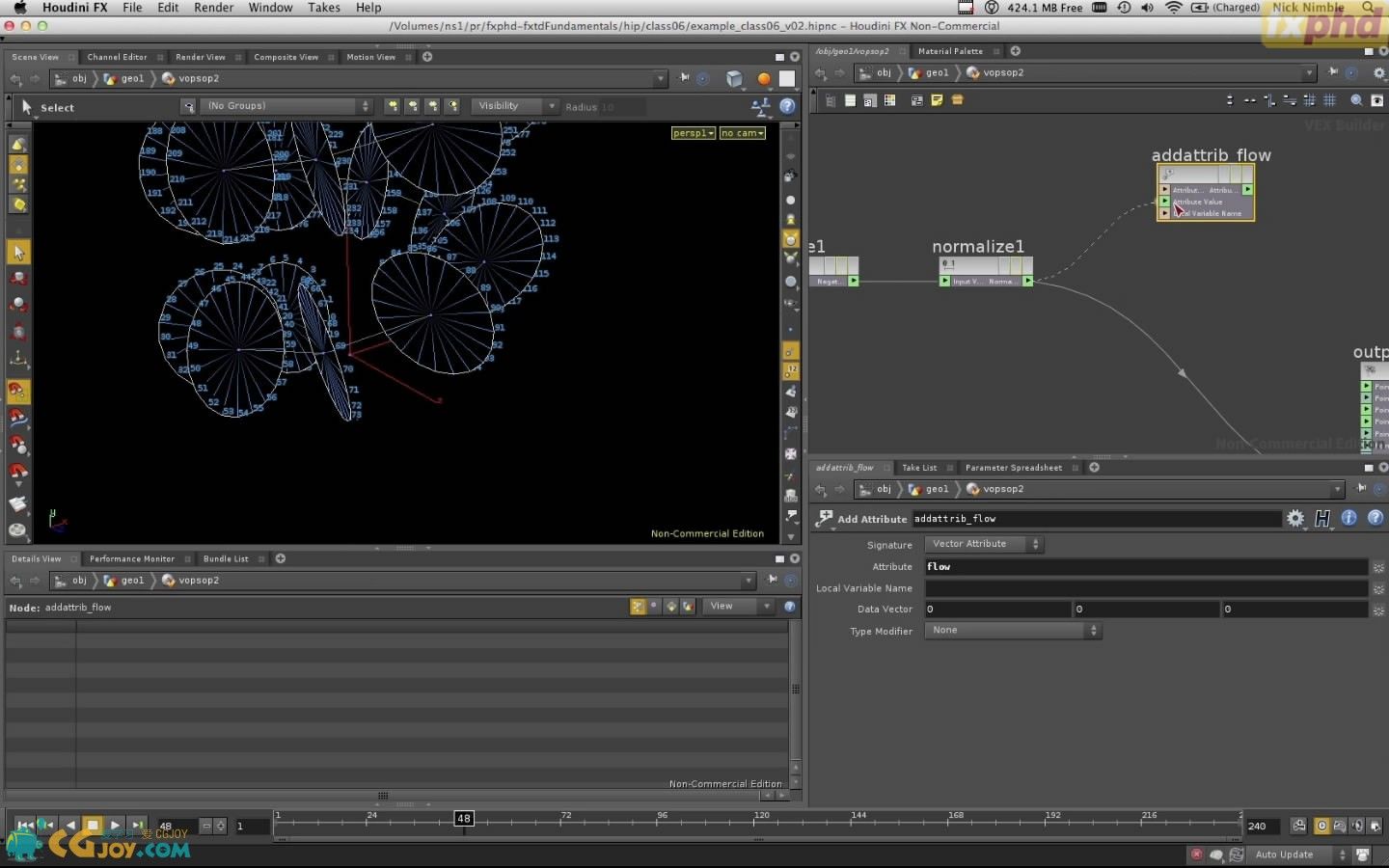
Task: Click the align nodes horizontally icon in network toolbar
Action: [x=1250, y=100]
